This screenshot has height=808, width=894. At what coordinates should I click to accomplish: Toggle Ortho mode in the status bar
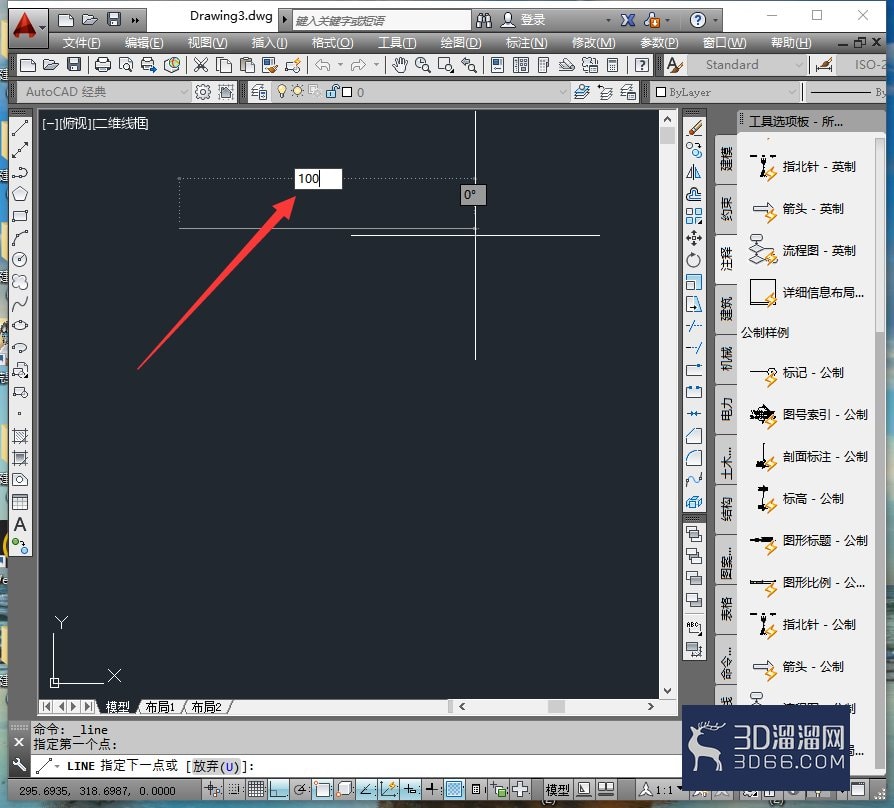(278, 790)
